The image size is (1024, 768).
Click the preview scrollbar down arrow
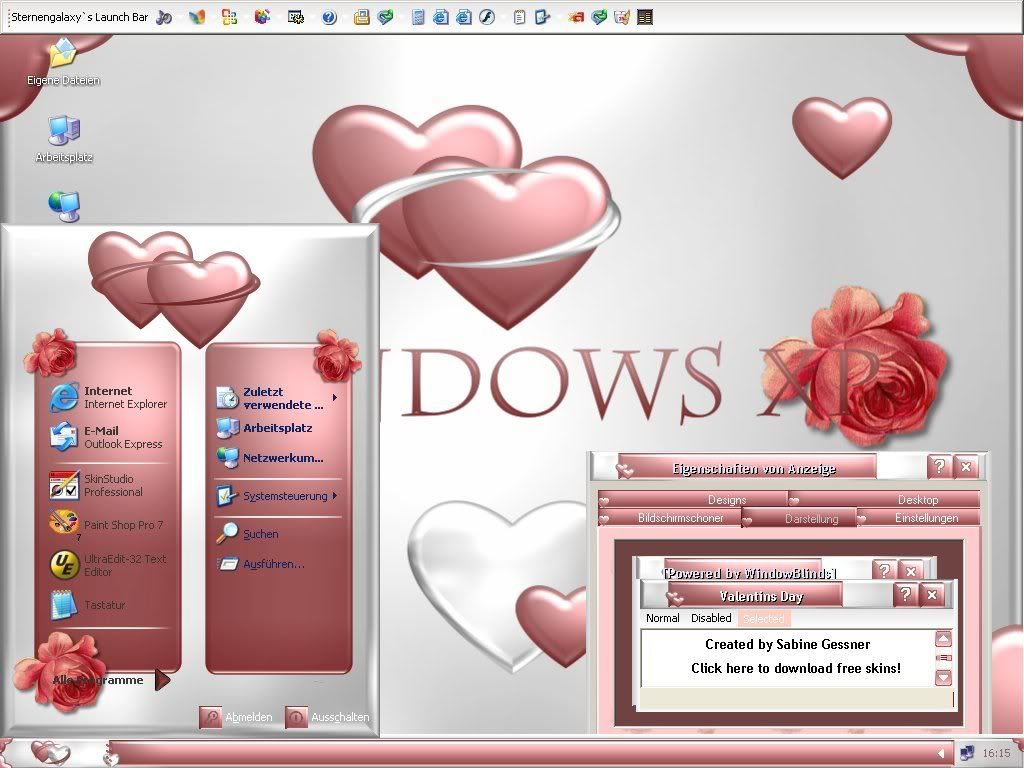(x=944, y=677)
